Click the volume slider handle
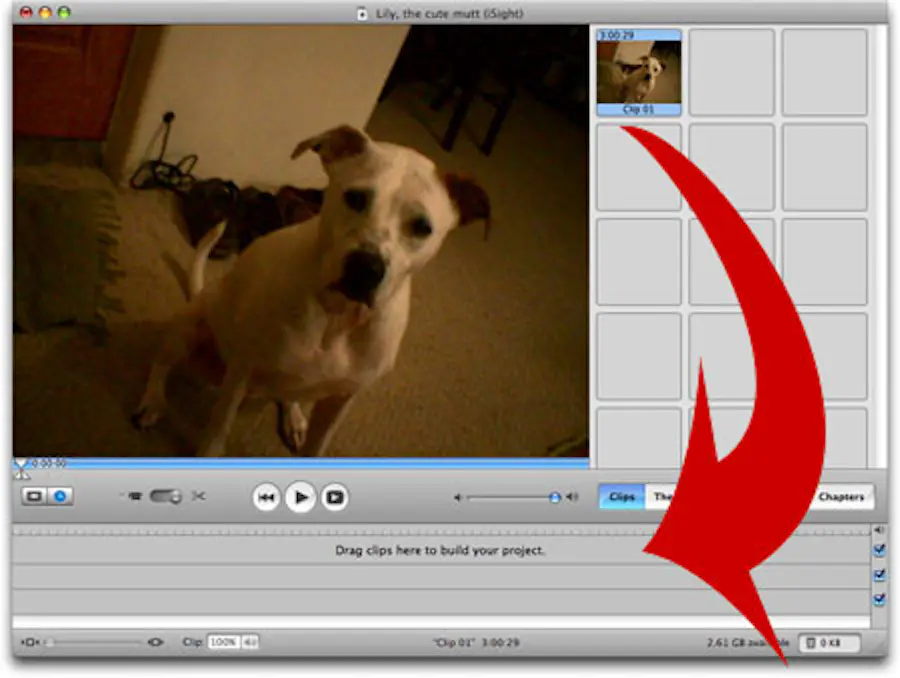This screenshot has width=900, height=678. point(555,495)
